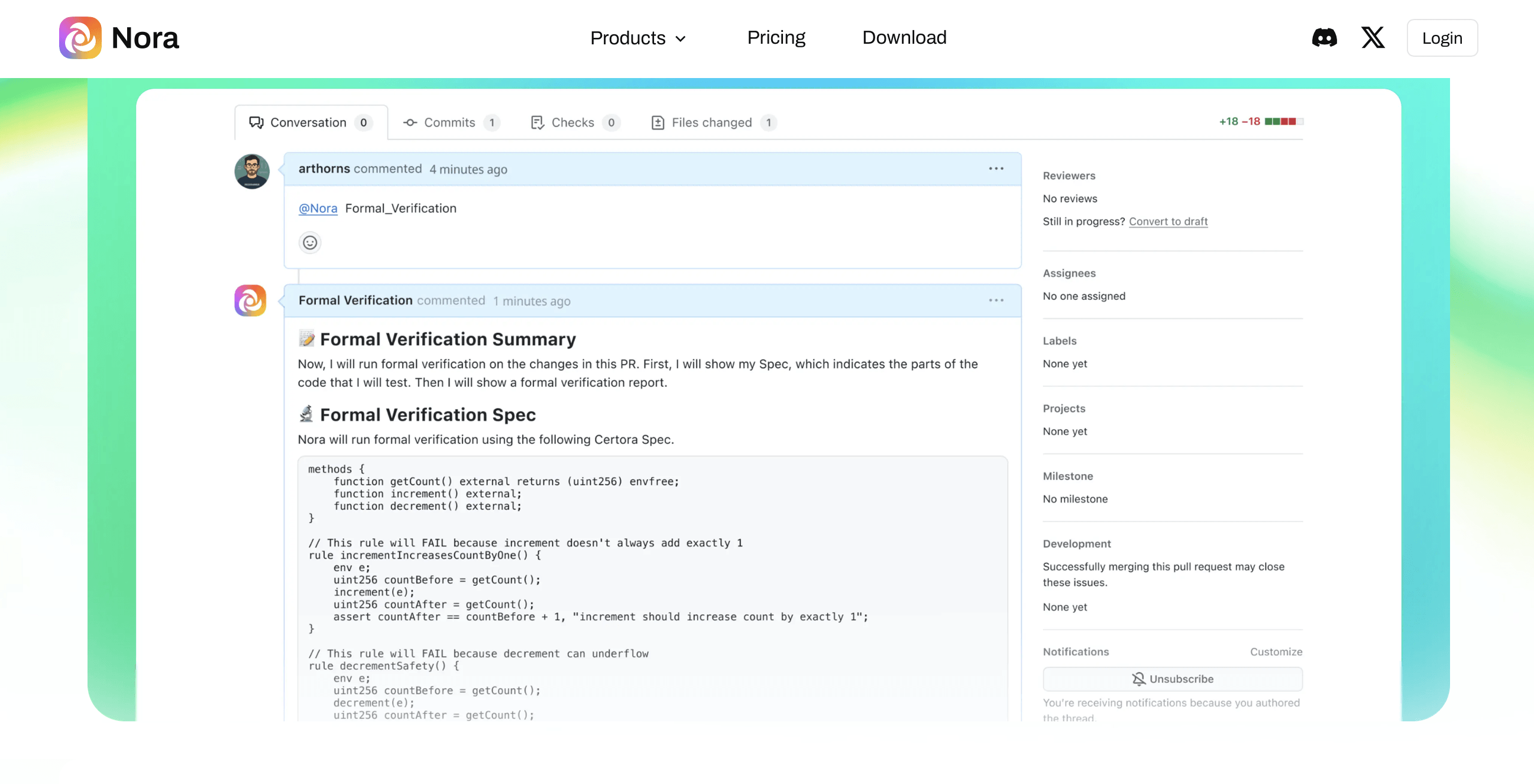Open the Pricing page
Viewport: 1534px width, 784px height.
pyautogui.click(x=775, y=37)
